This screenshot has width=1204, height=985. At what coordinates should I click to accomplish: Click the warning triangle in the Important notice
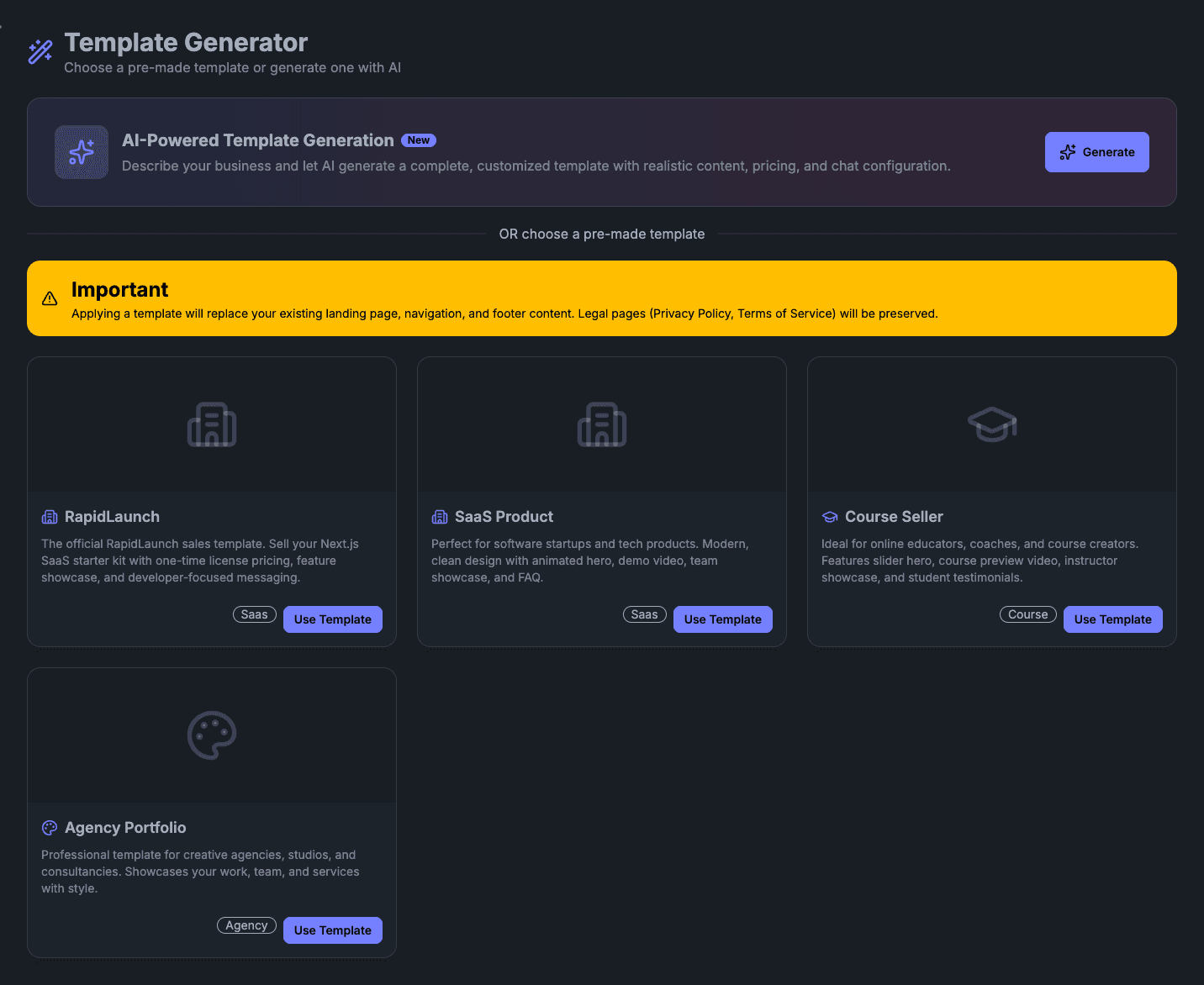(x=49, y=298)
